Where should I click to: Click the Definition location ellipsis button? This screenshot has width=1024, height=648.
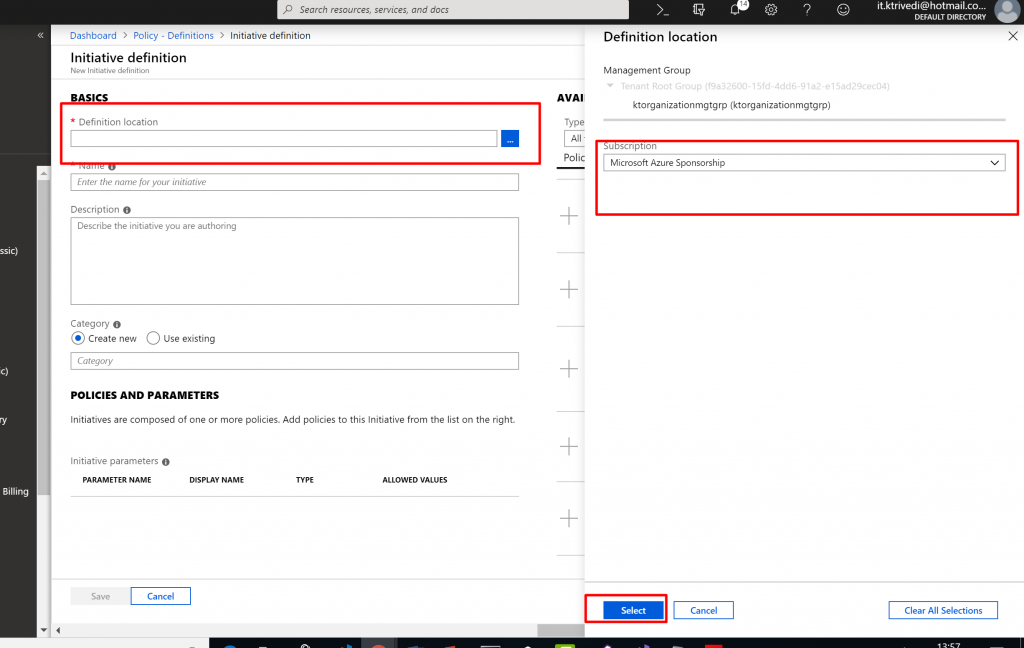(x=510, y=139)
